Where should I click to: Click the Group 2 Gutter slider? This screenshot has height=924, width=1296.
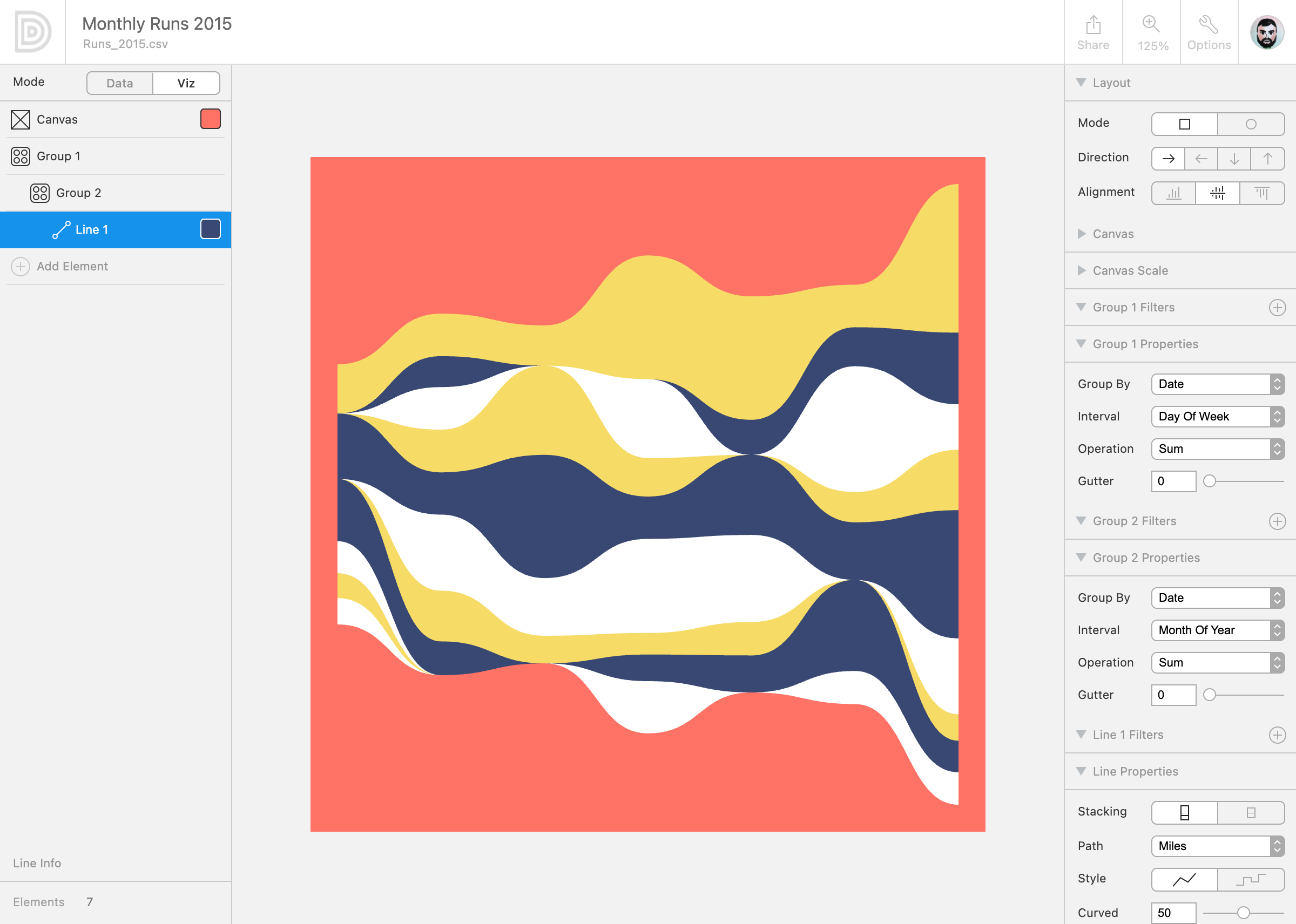pos(1244,695)
